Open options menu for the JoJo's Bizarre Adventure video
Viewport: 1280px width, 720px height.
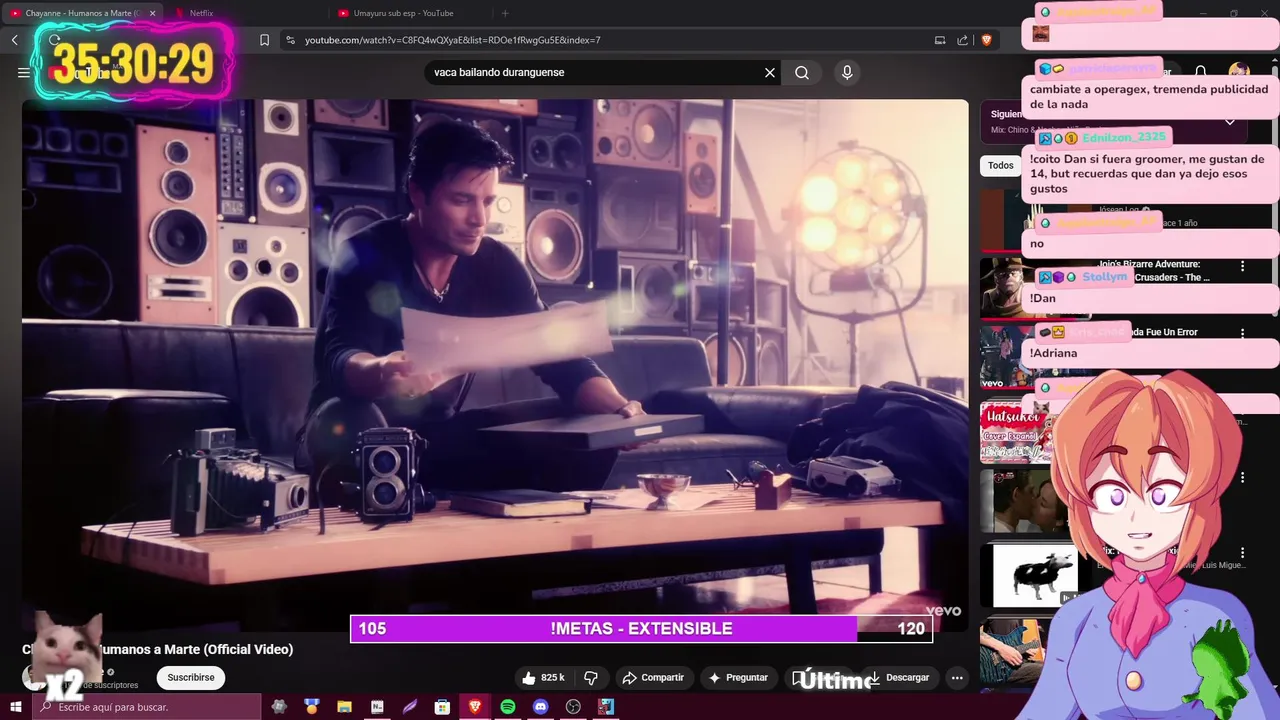[1243, 266]
